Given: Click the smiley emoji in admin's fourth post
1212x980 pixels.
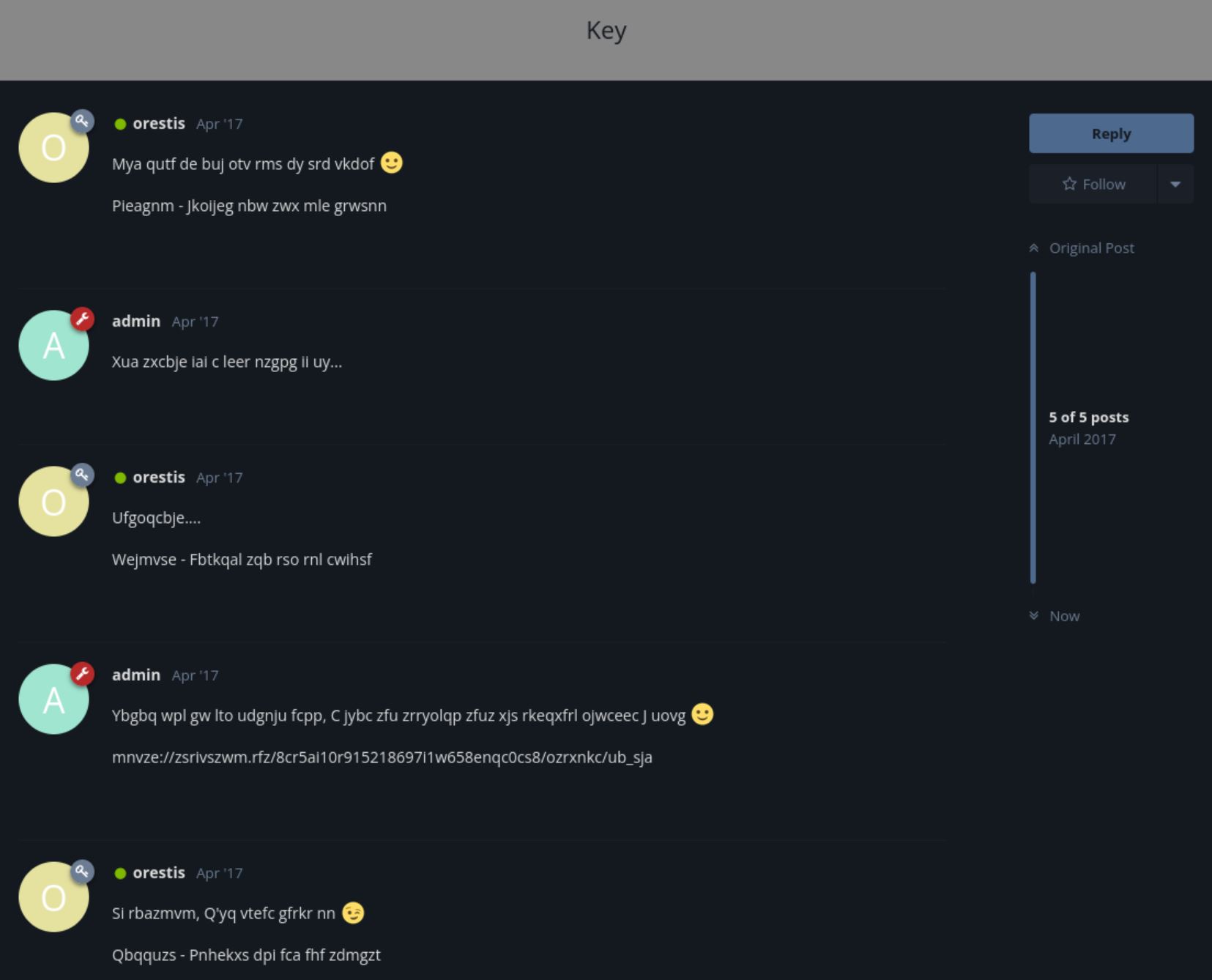Looking at the screenshot, I should pos(702,714).
